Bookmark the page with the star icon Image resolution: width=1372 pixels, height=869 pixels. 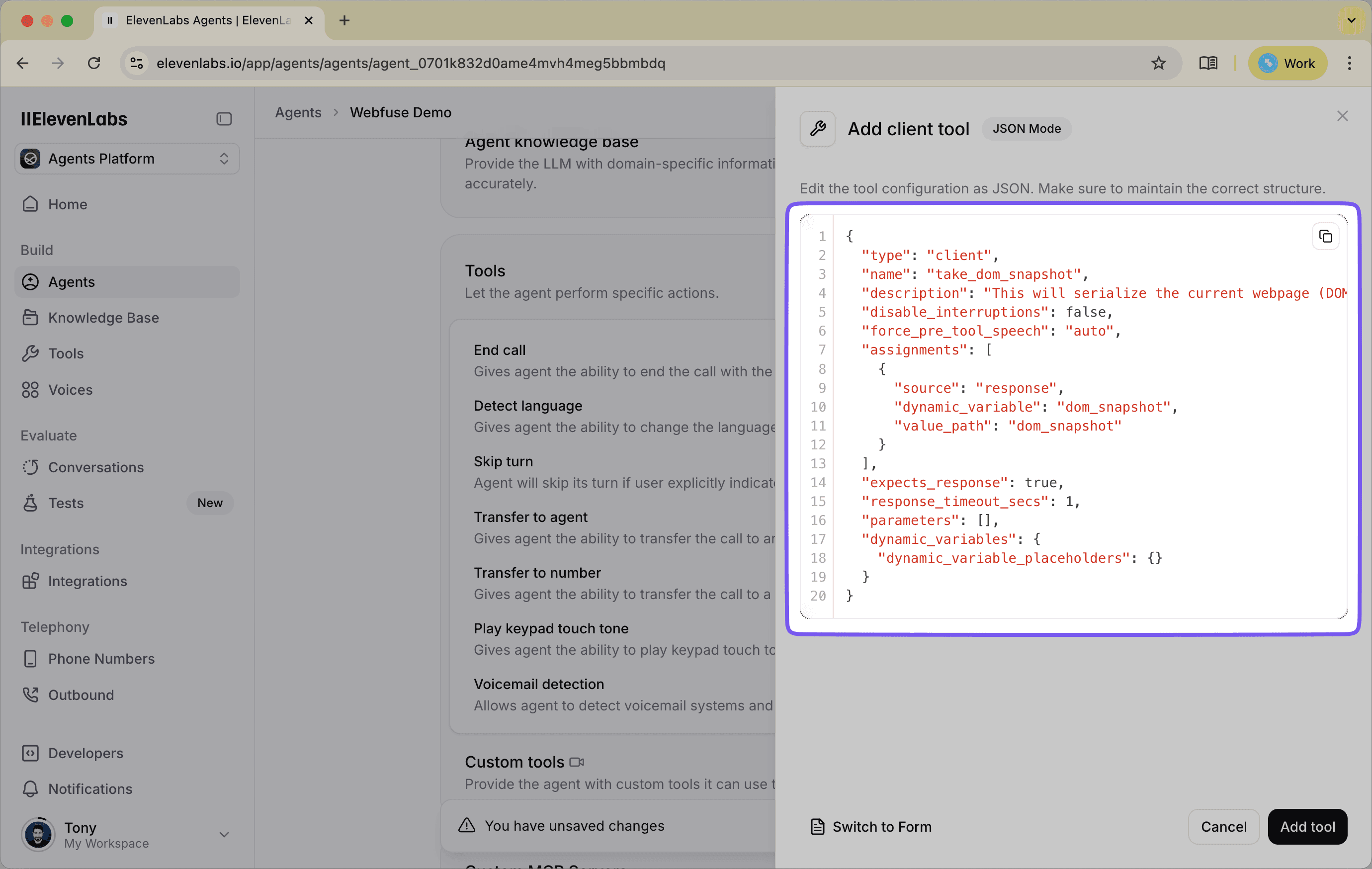point(1158,63)
